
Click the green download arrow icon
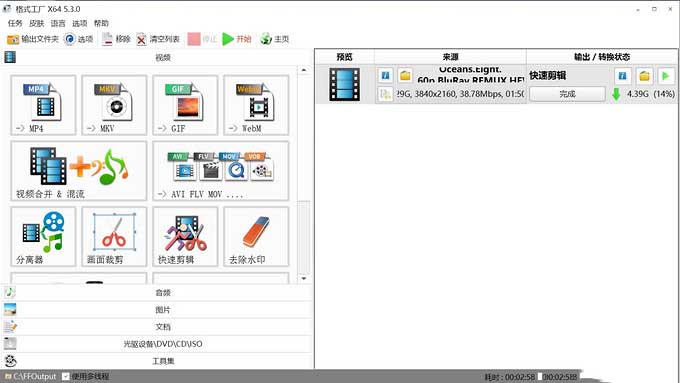616,94
